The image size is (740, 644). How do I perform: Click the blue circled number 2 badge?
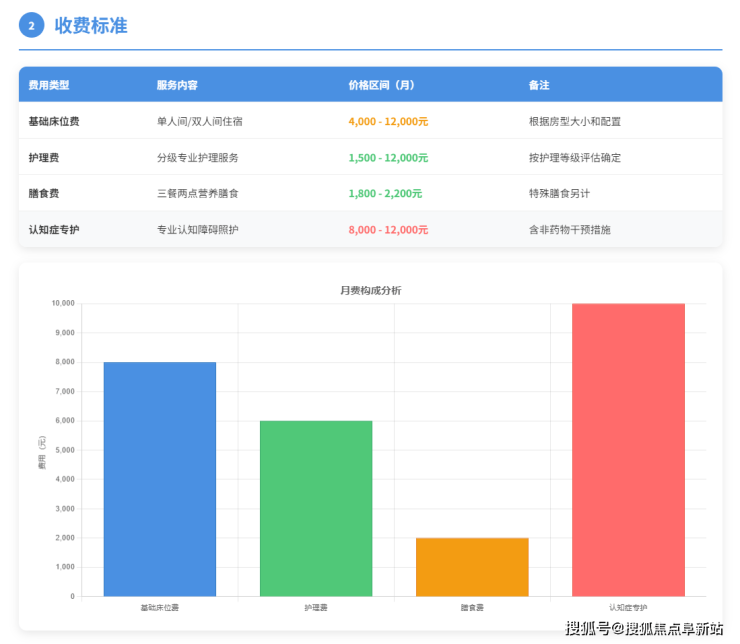pos(32,26)
